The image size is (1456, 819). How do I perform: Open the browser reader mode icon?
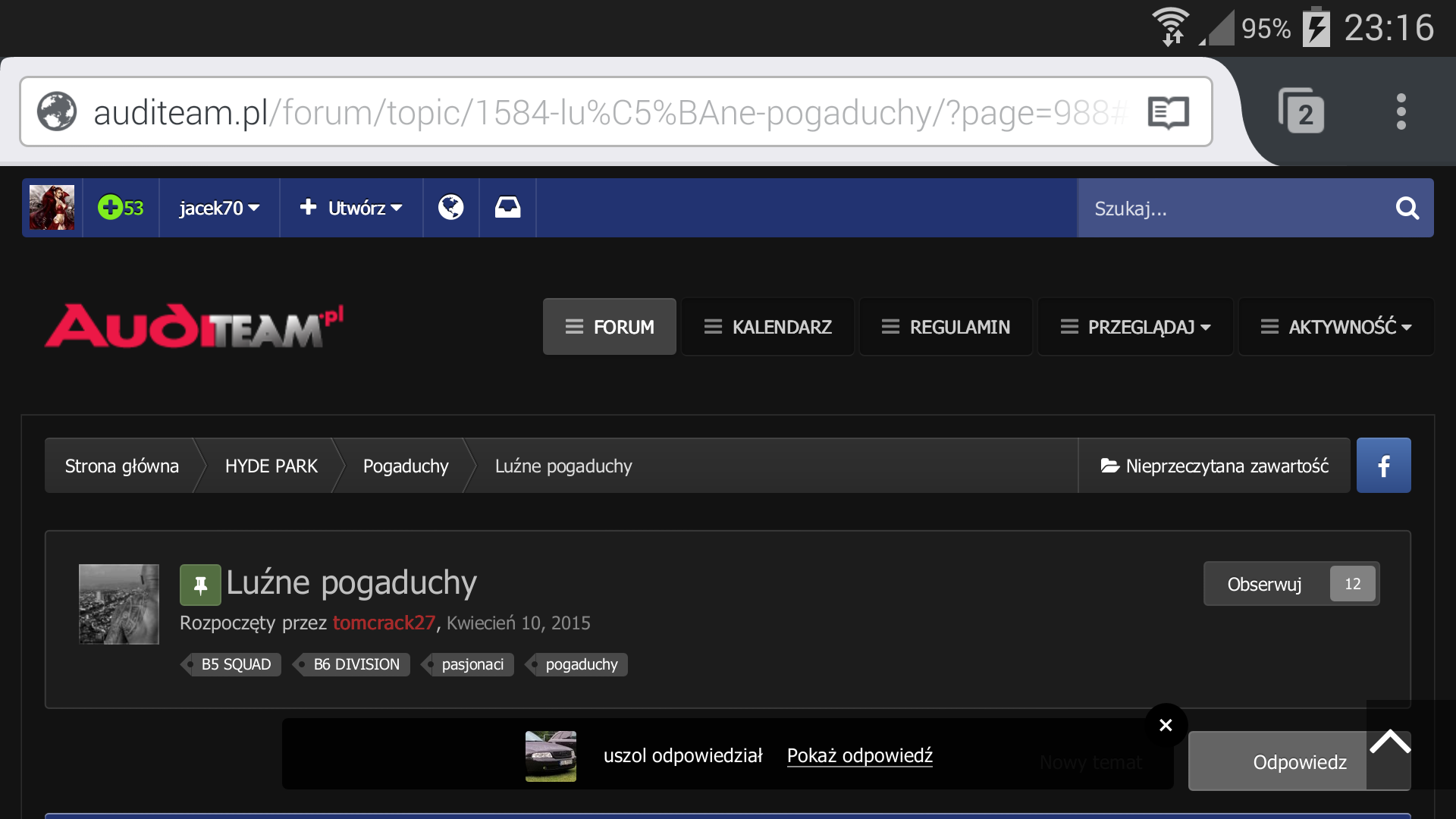coord(1168,113)
